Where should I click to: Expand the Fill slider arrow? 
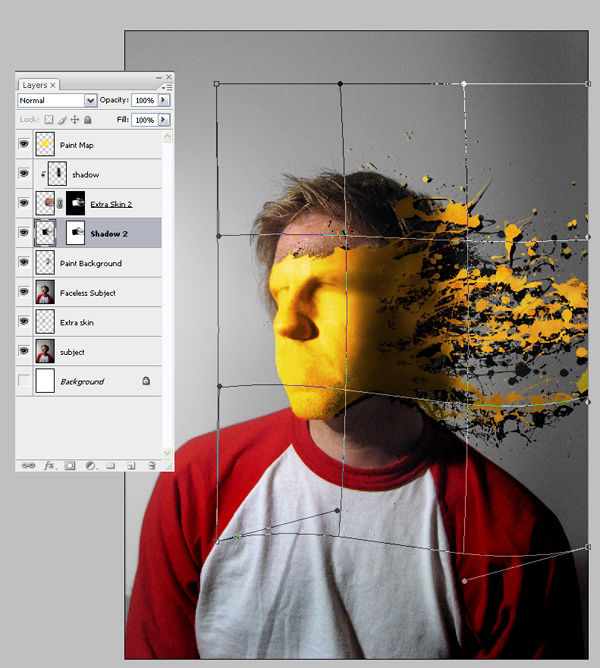(163, 120)
